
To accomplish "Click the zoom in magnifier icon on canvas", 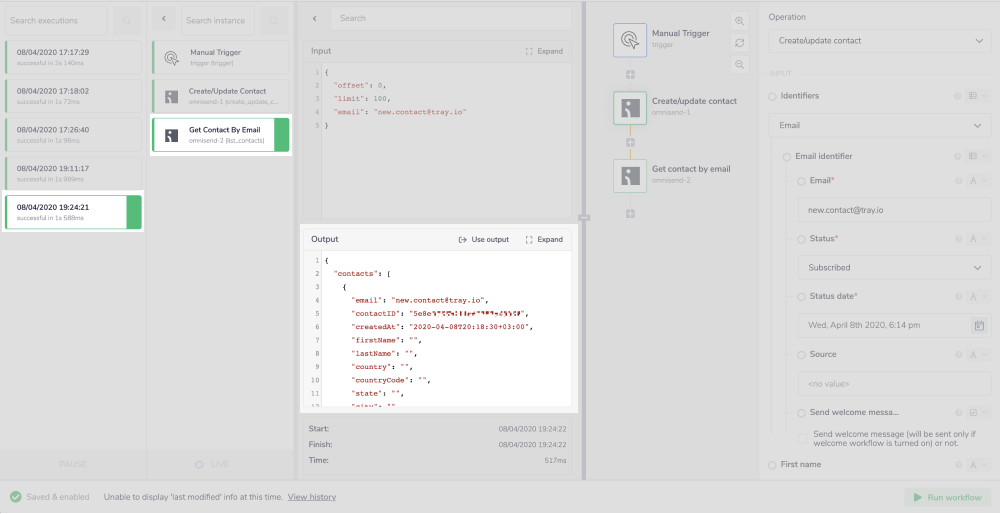I will point(739,21).
